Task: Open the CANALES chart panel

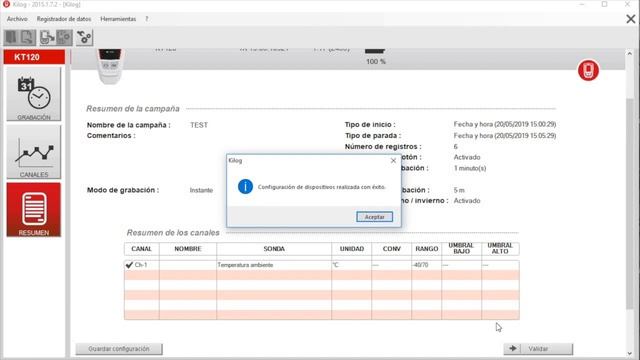Action: click(33, 152)
